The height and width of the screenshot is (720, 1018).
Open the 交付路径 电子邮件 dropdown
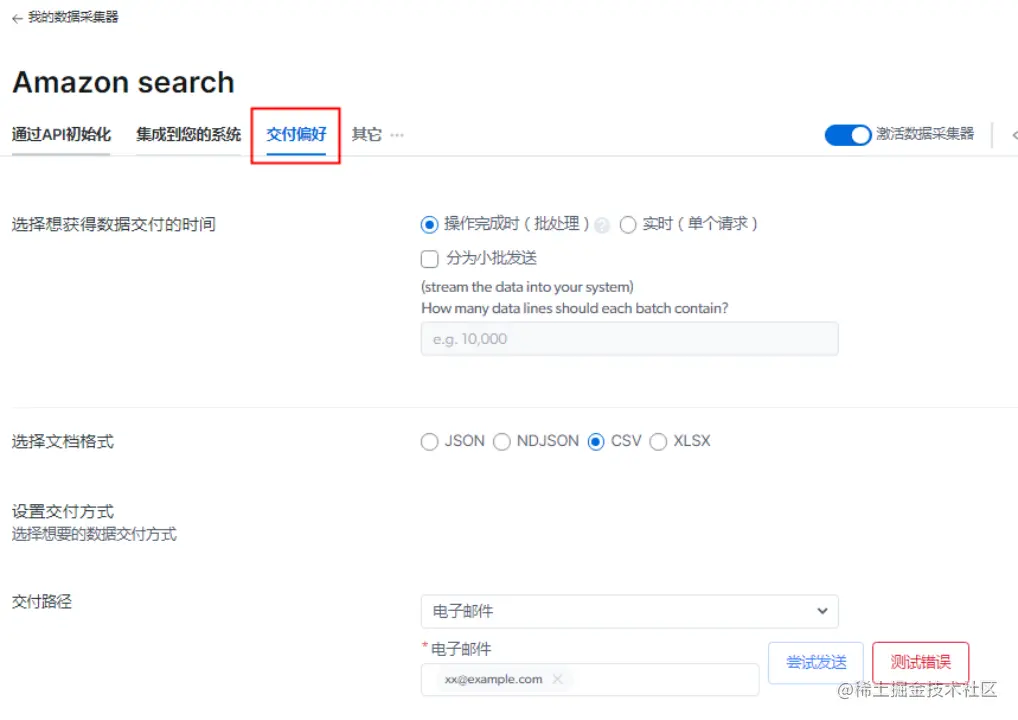click(629, 612)
